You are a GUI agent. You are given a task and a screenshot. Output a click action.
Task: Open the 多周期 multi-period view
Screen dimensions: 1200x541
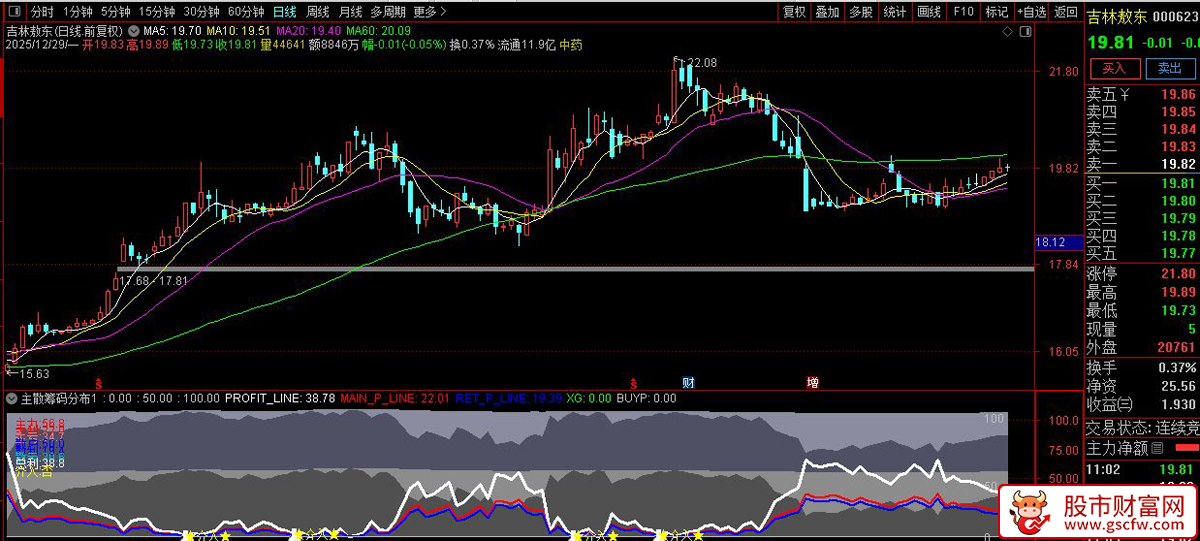(x=387, y=12)
